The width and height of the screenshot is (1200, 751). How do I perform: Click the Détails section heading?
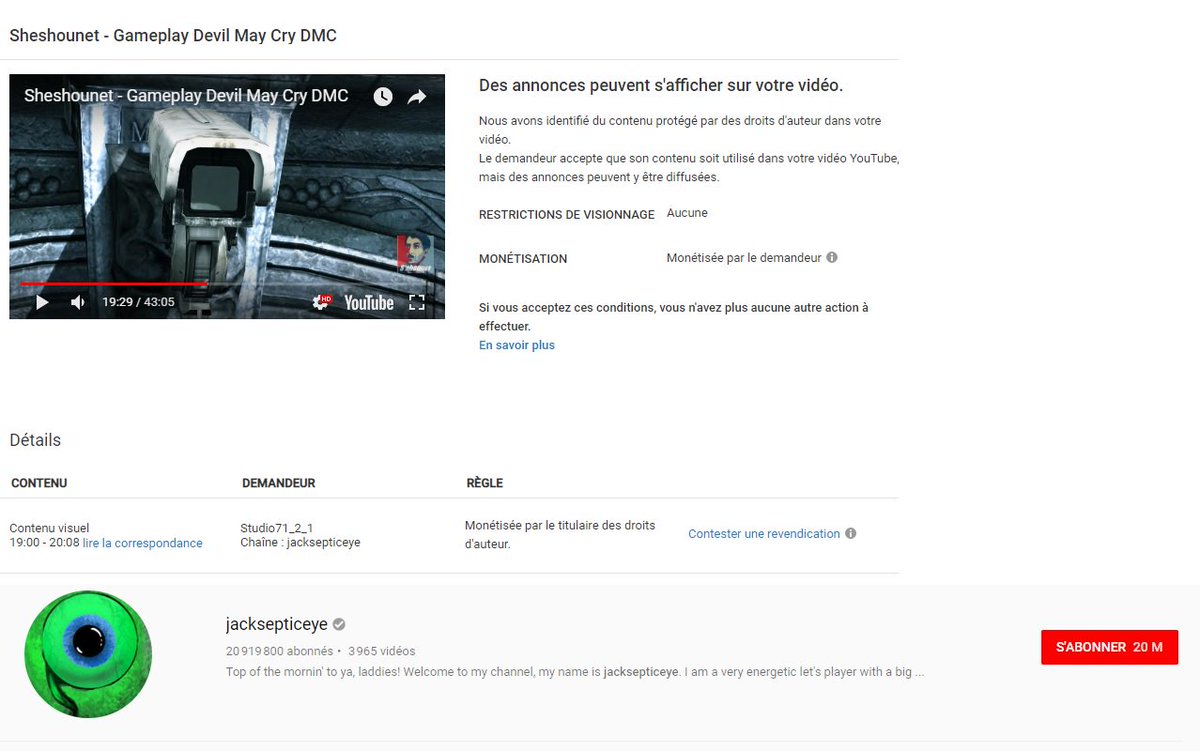click(35, 440)
